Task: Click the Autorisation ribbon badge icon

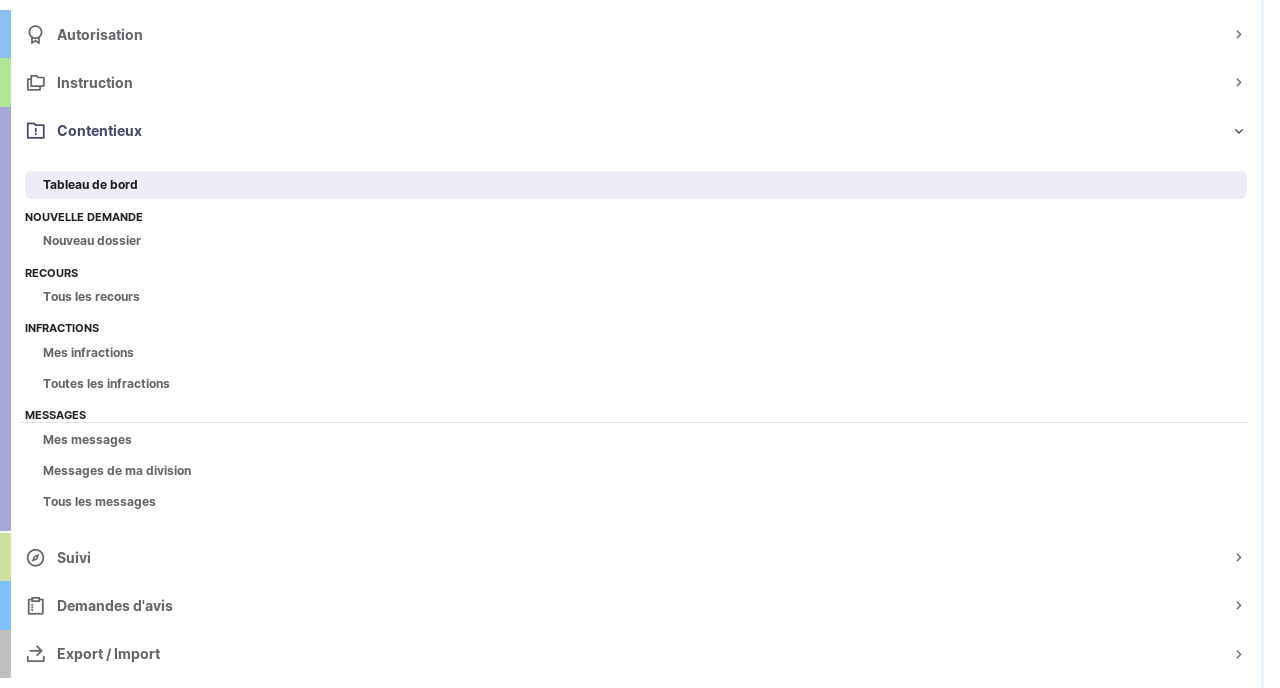Action: click(36, 35)
